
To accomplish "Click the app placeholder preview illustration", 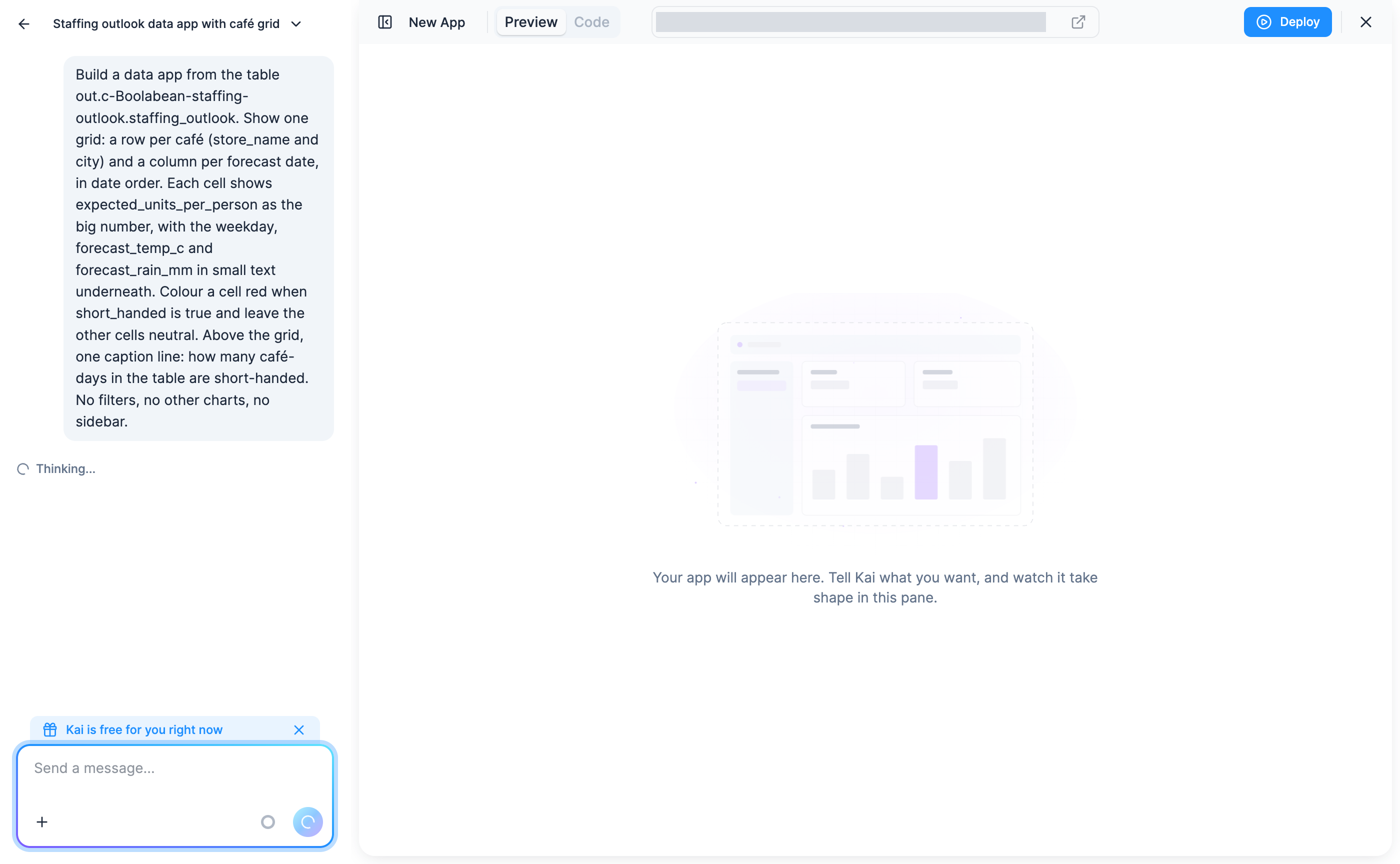I will pyautogui.click(x=875, y=423).
